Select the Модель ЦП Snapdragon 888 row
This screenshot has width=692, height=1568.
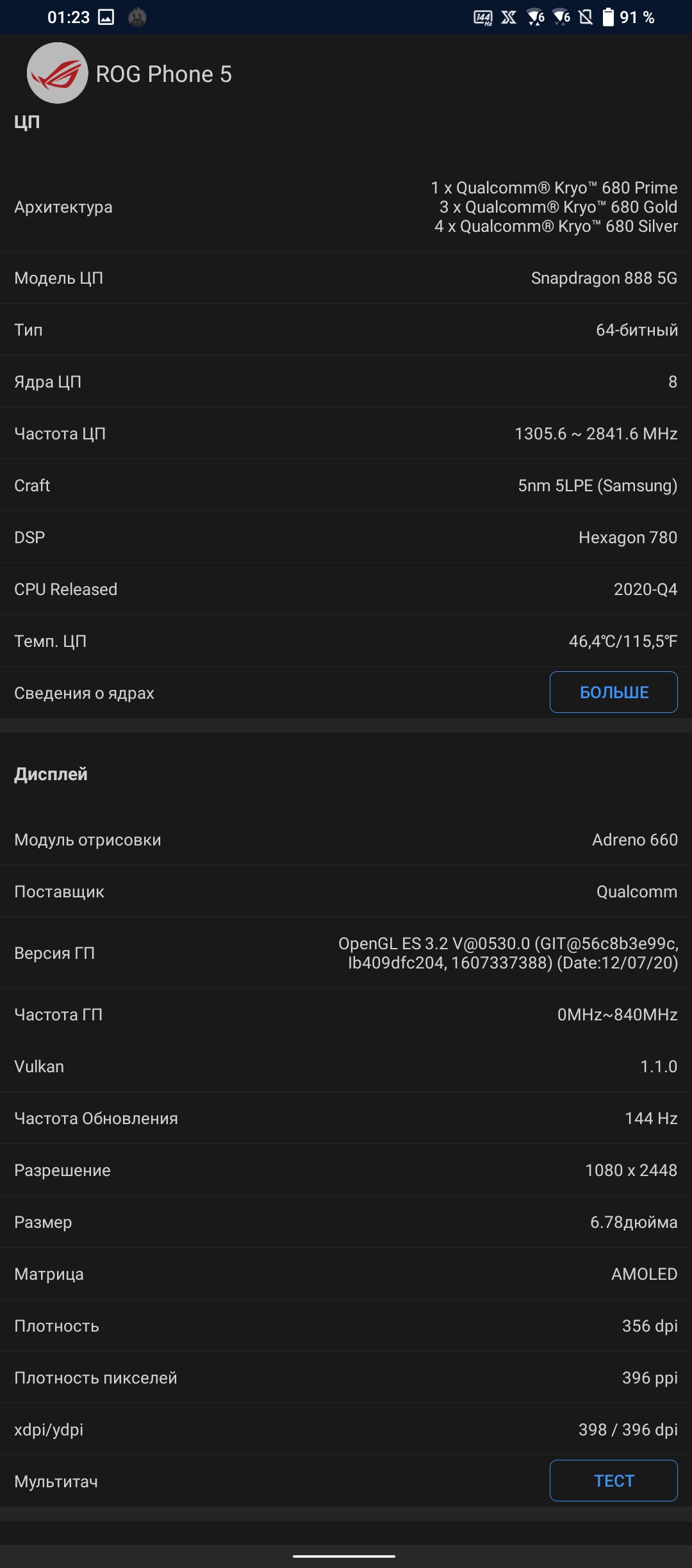click(x=346, y=278)
